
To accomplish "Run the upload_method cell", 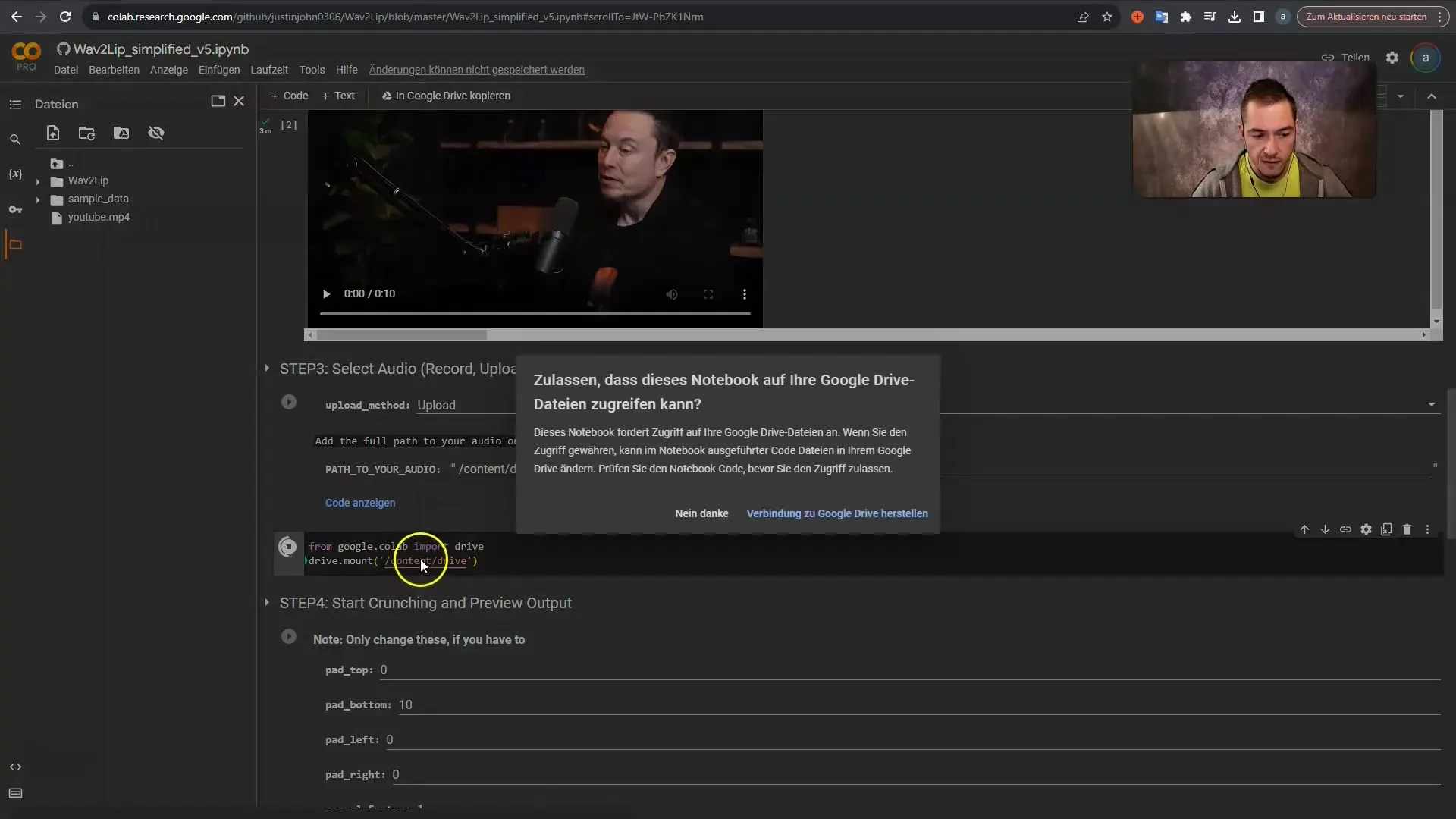I will [289, 402].
